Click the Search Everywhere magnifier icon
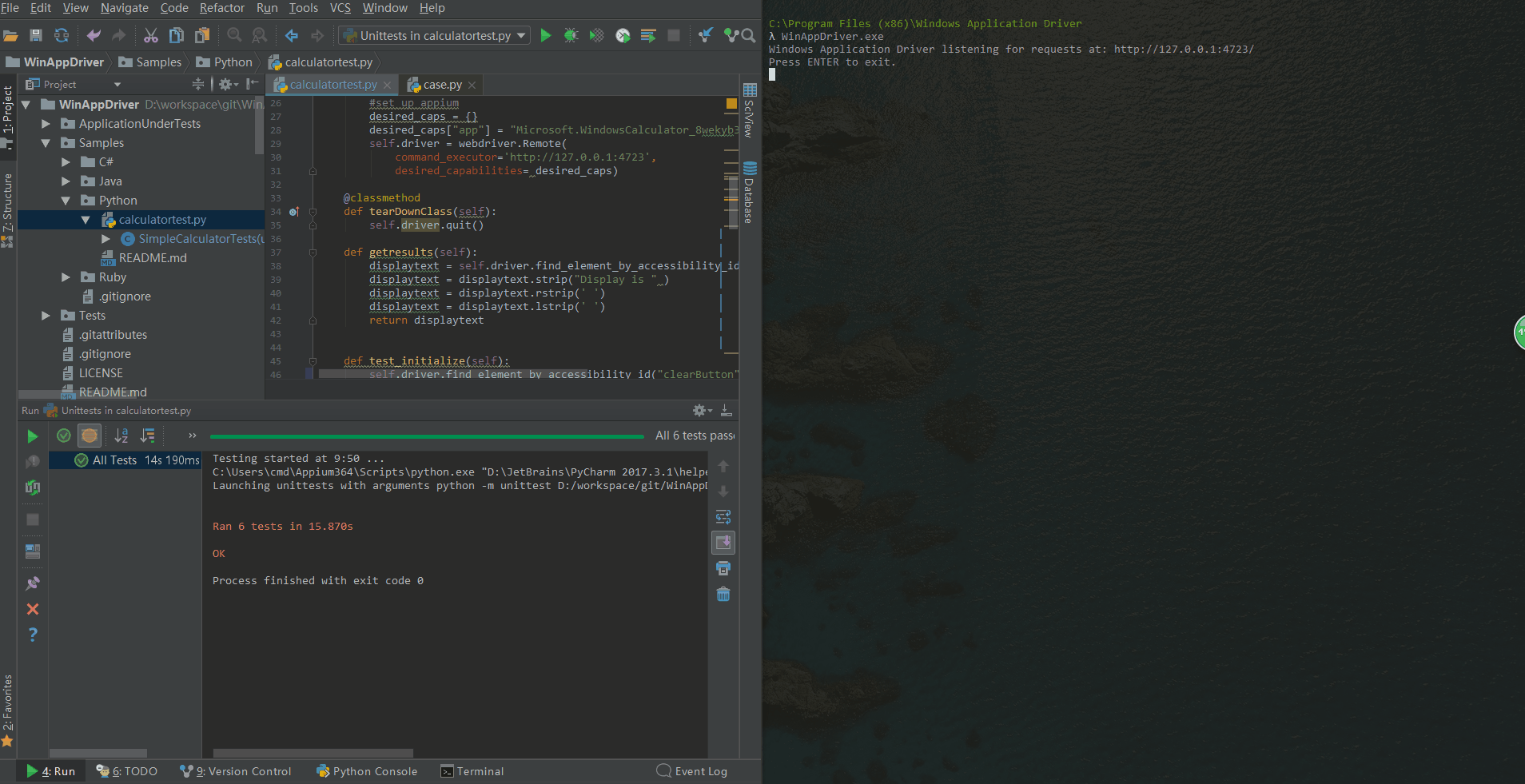Screen dimensions: 1525x784 [748, 35]
